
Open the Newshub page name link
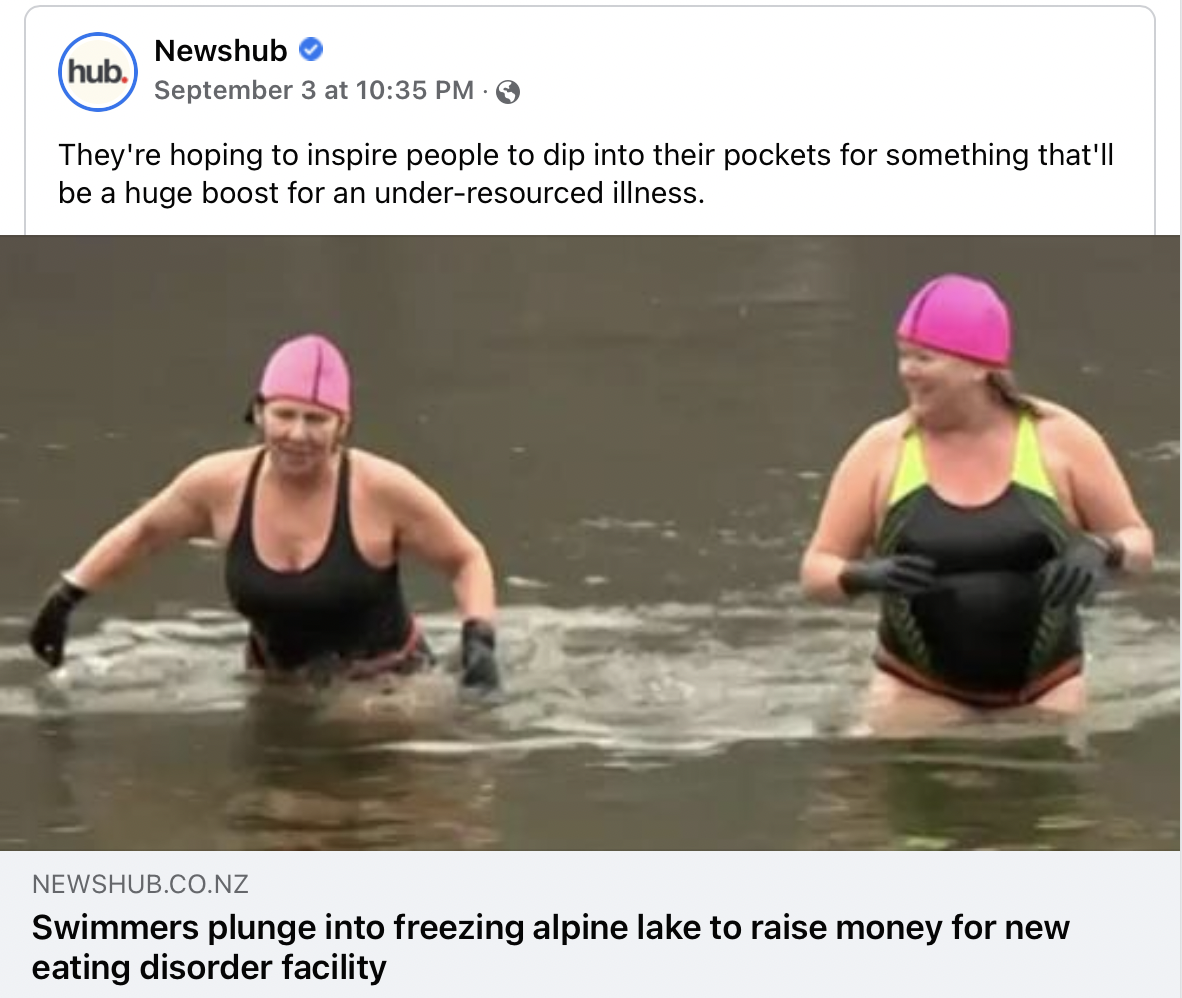click(221, 51)
